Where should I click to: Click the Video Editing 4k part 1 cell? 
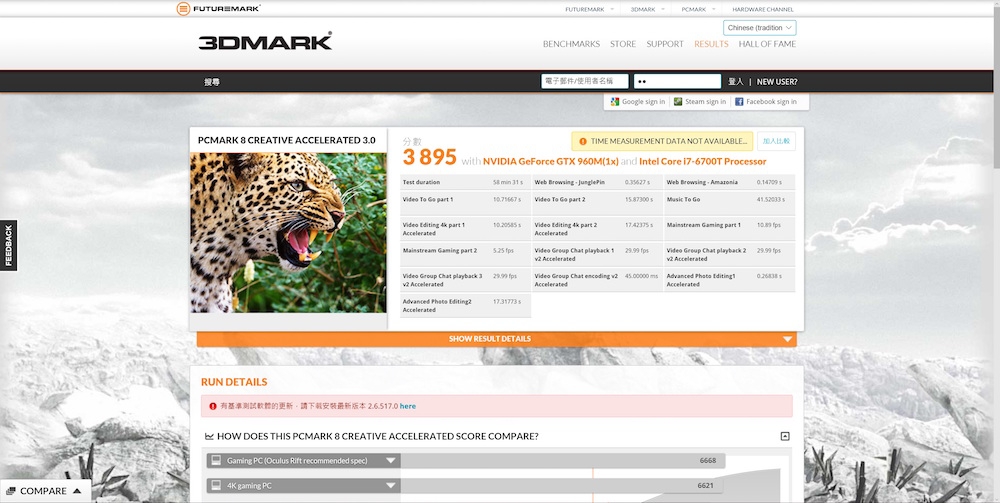(x=465, y=229)
